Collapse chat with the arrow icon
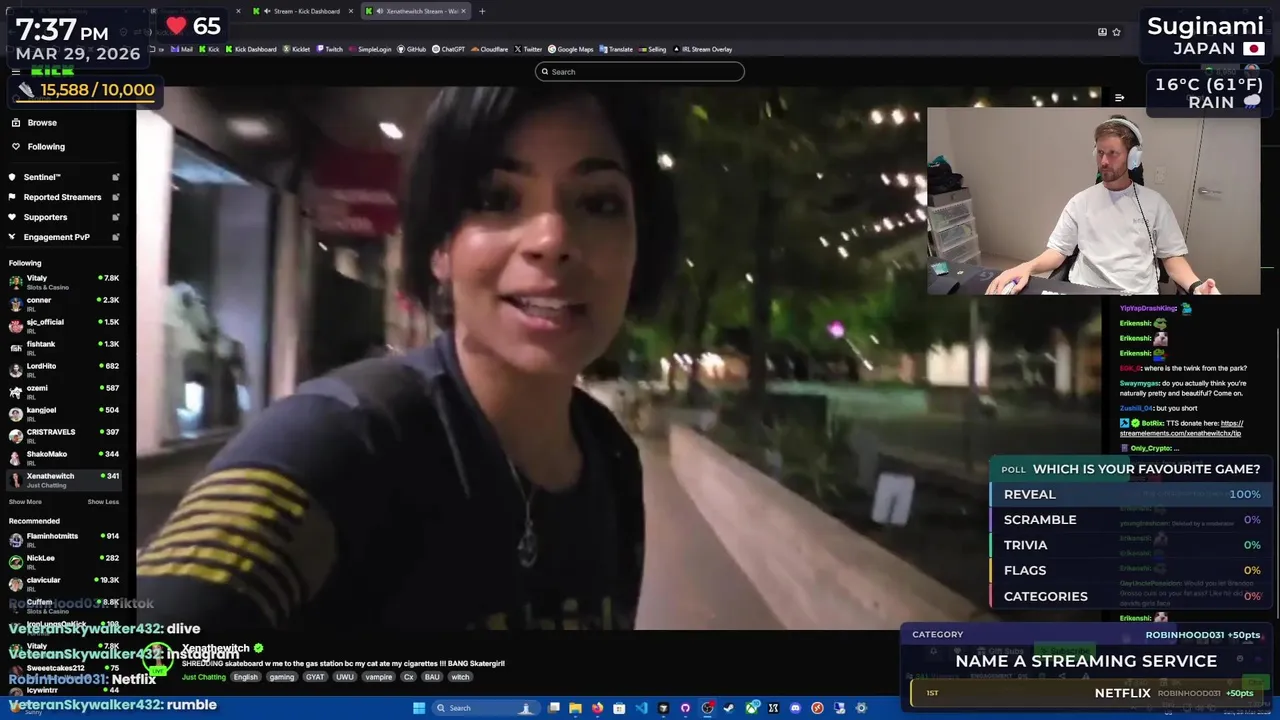Screen dimensions: 1280x720 point(1119,98)
